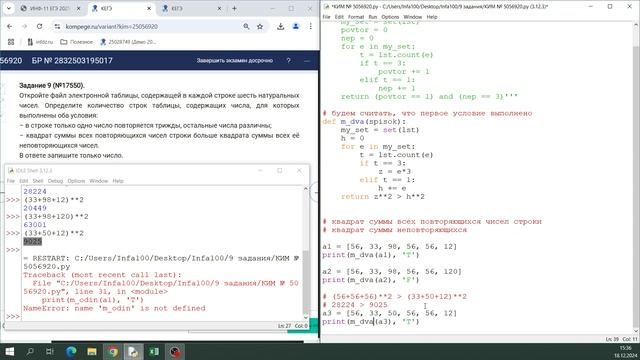Open Edit menu in the editor window
The height and width of the screenshot is (360, 640).
point(339,17)
